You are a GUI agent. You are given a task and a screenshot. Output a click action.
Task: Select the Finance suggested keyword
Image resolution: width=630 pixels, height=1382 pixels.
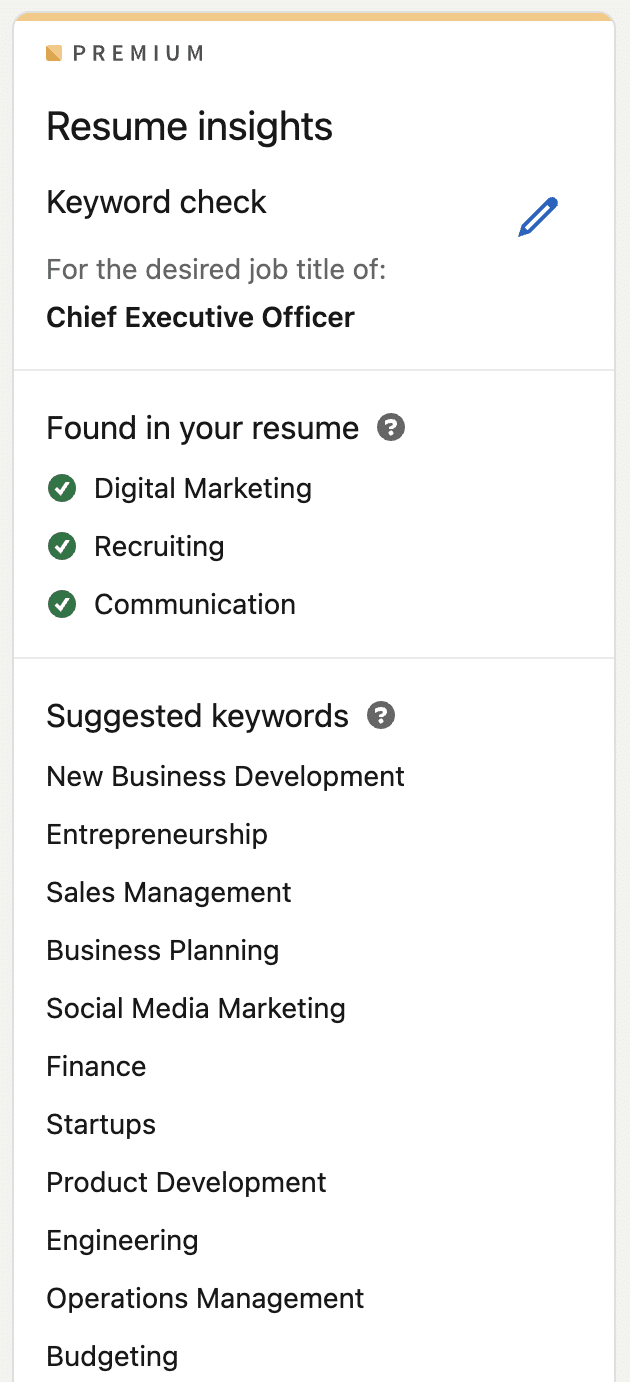click(x=96, y=1067)
